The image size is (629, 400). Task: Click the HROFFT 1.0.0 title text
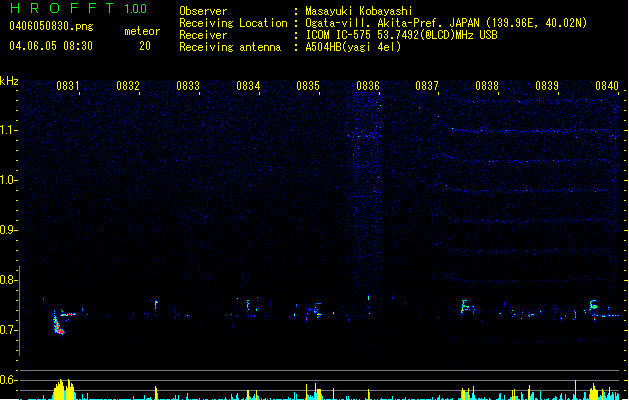click(x=78, y=8)
